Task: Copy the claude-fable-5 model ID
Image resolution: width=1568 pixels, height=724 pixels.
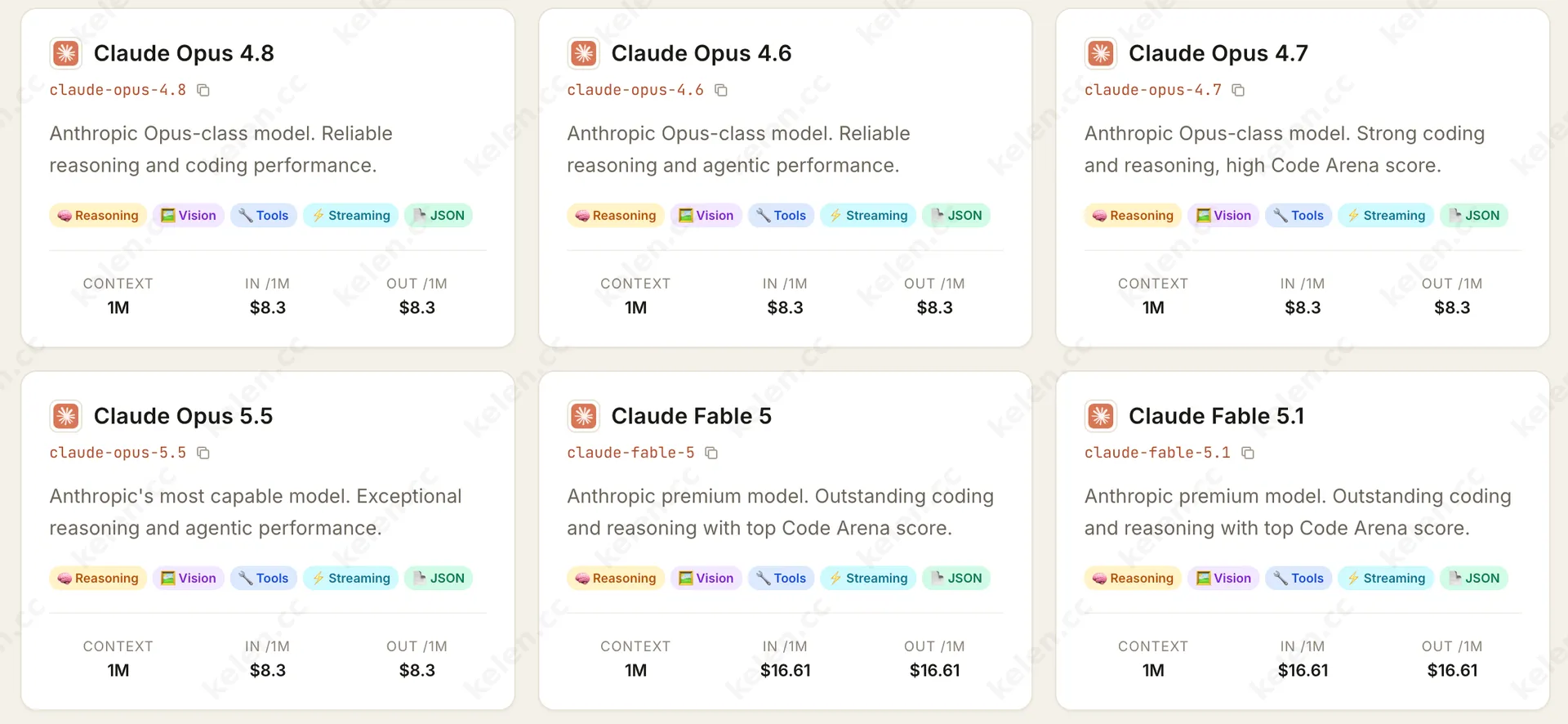Action: click(711, 453)
